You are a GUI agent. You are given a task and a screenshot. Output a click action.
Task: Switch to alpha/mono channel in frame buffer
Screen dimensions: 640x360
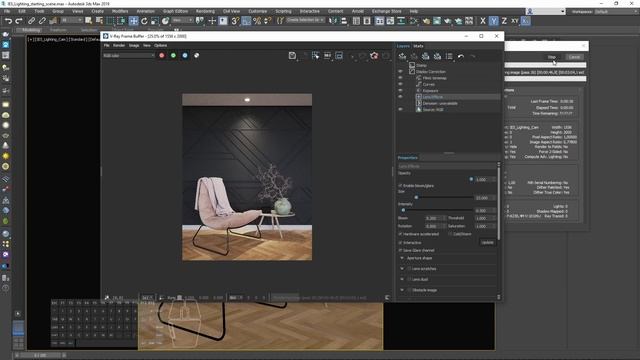tap(196, 56)
